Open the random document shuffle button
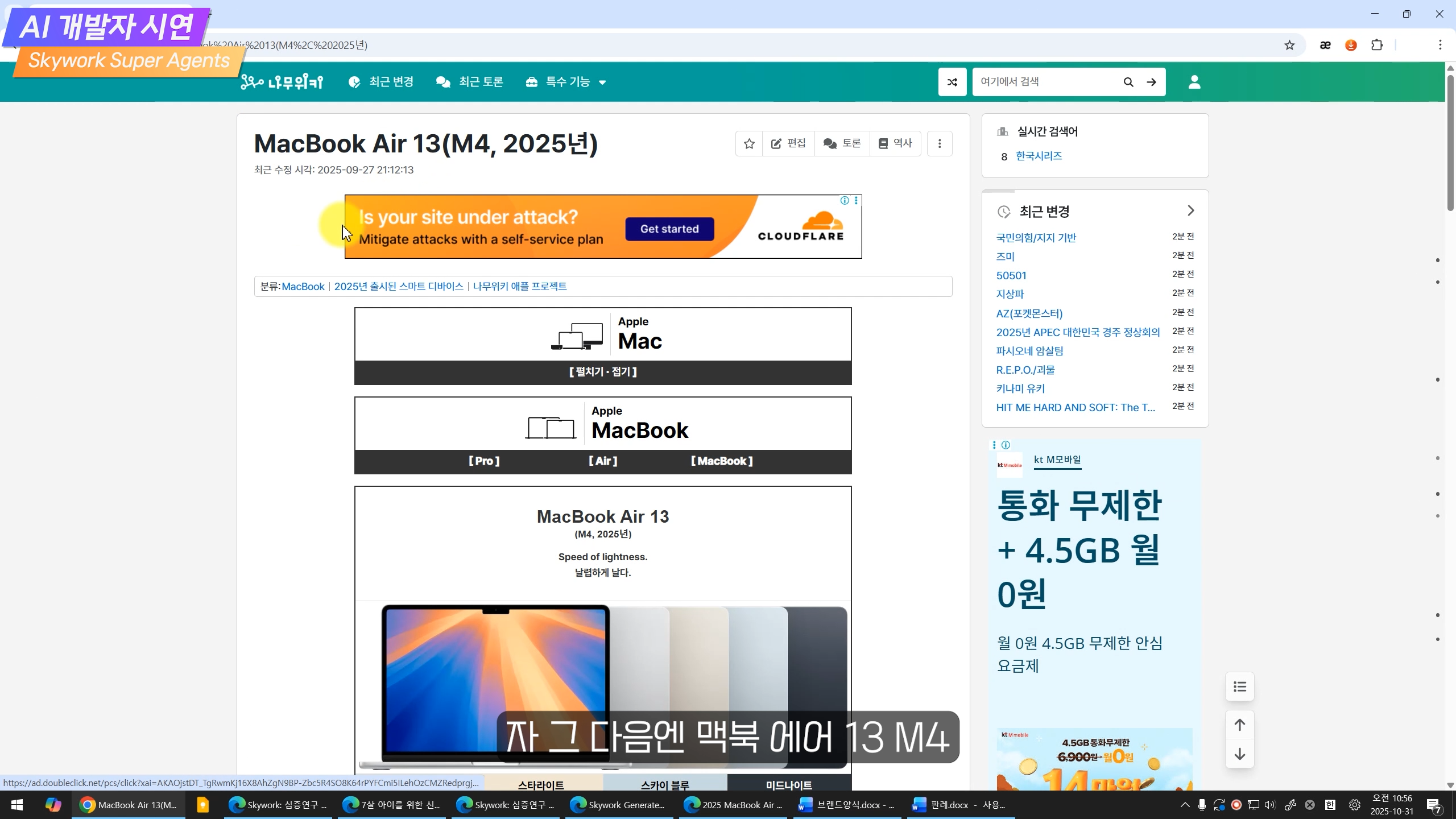 [x=952, y=82]
